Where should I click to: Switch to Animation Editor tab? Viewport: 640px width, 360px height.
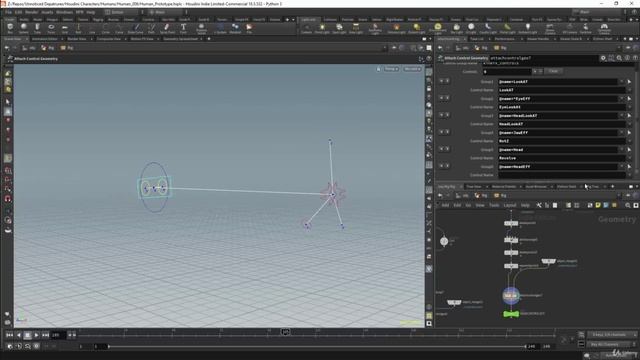coord(45,39)
